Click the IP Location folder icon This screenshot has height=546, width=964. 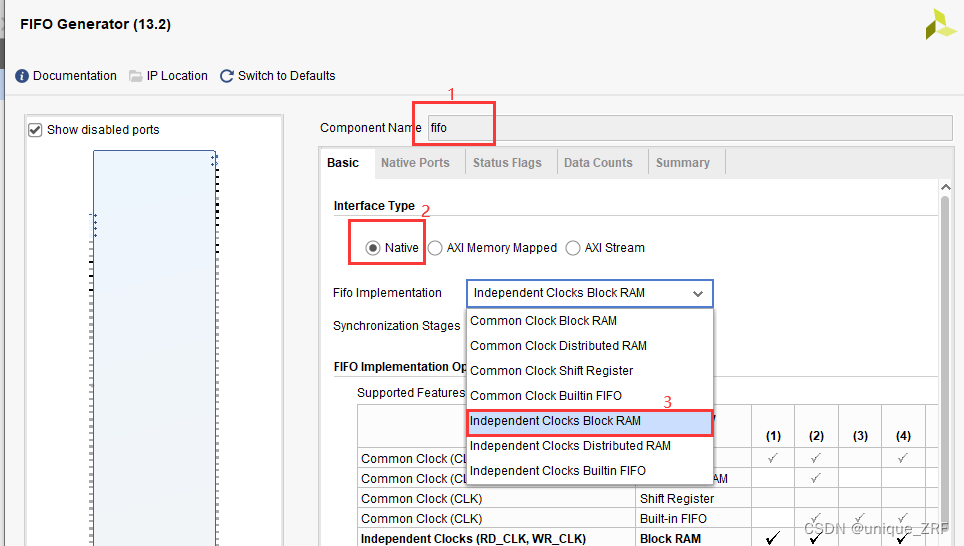(x=136, y=76)
